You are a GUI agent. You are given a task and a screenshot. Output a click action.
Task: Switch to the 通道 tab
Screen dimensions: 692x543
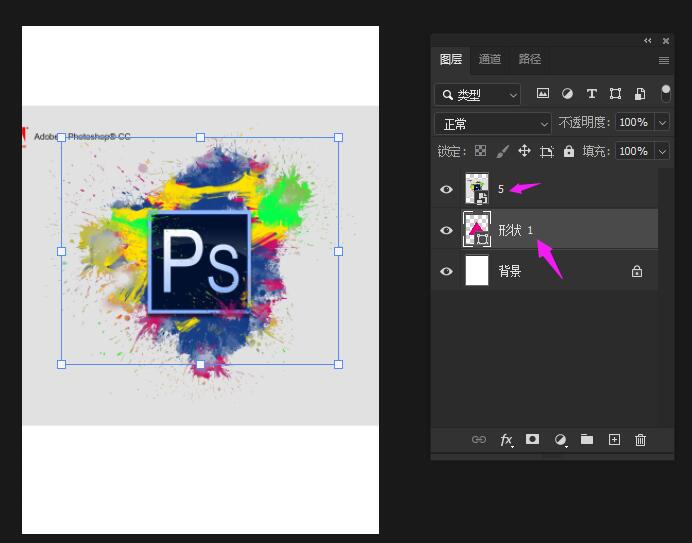coord(490,59)
